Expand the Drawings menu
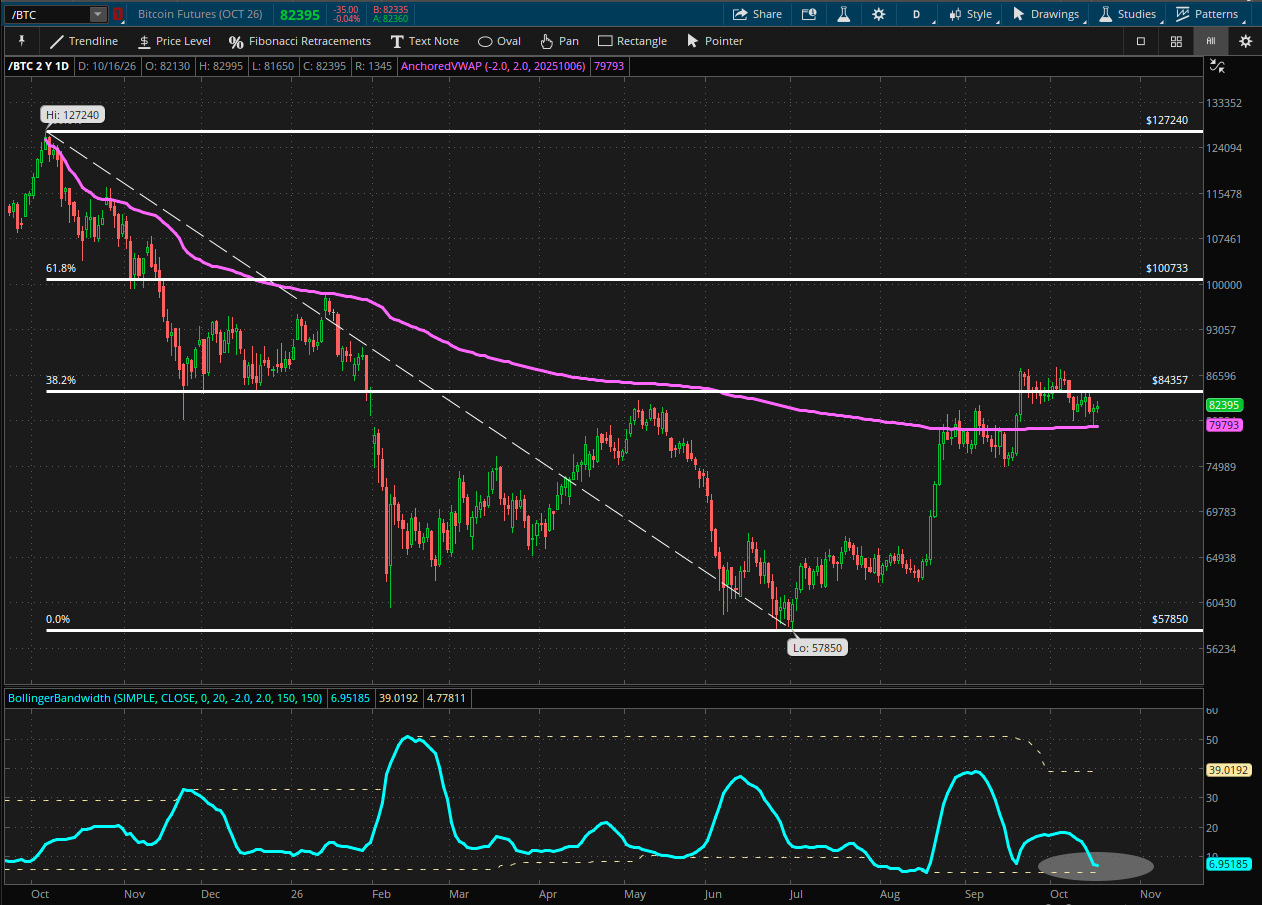1262x905 pixels. (x=1046, y=14)
